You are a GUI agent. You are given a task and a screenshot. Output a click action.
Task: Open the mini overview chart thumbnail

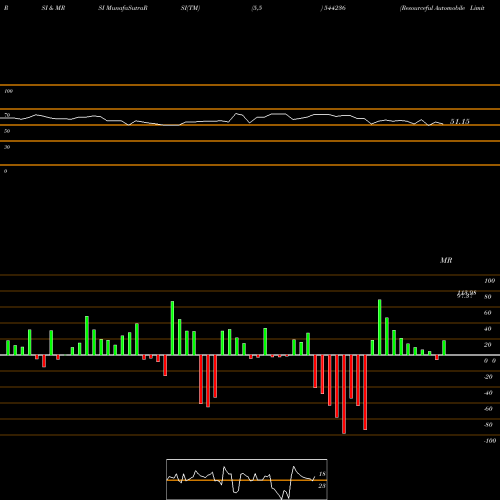tap(247, 479)
